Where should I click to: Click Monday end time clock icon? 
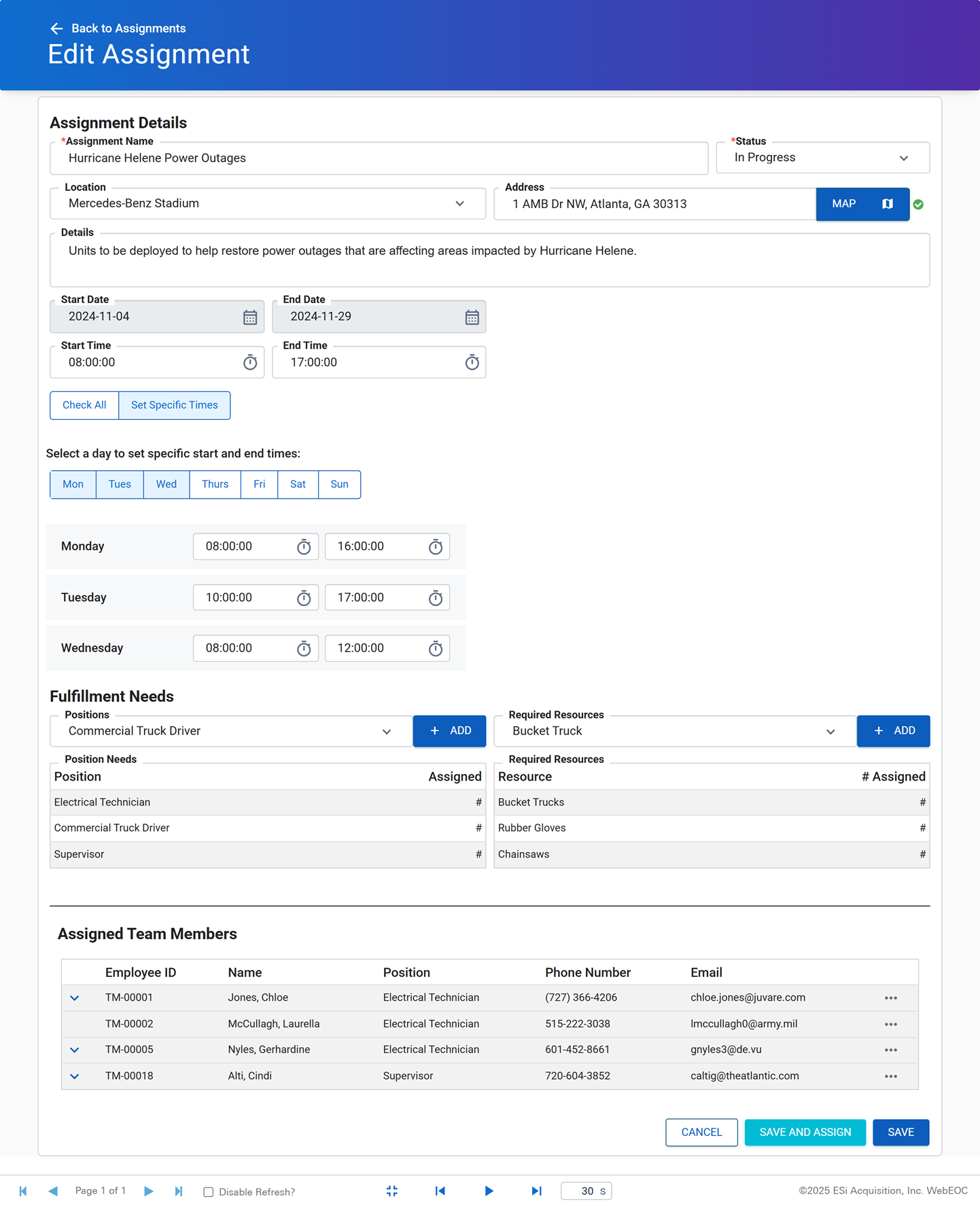435,547
